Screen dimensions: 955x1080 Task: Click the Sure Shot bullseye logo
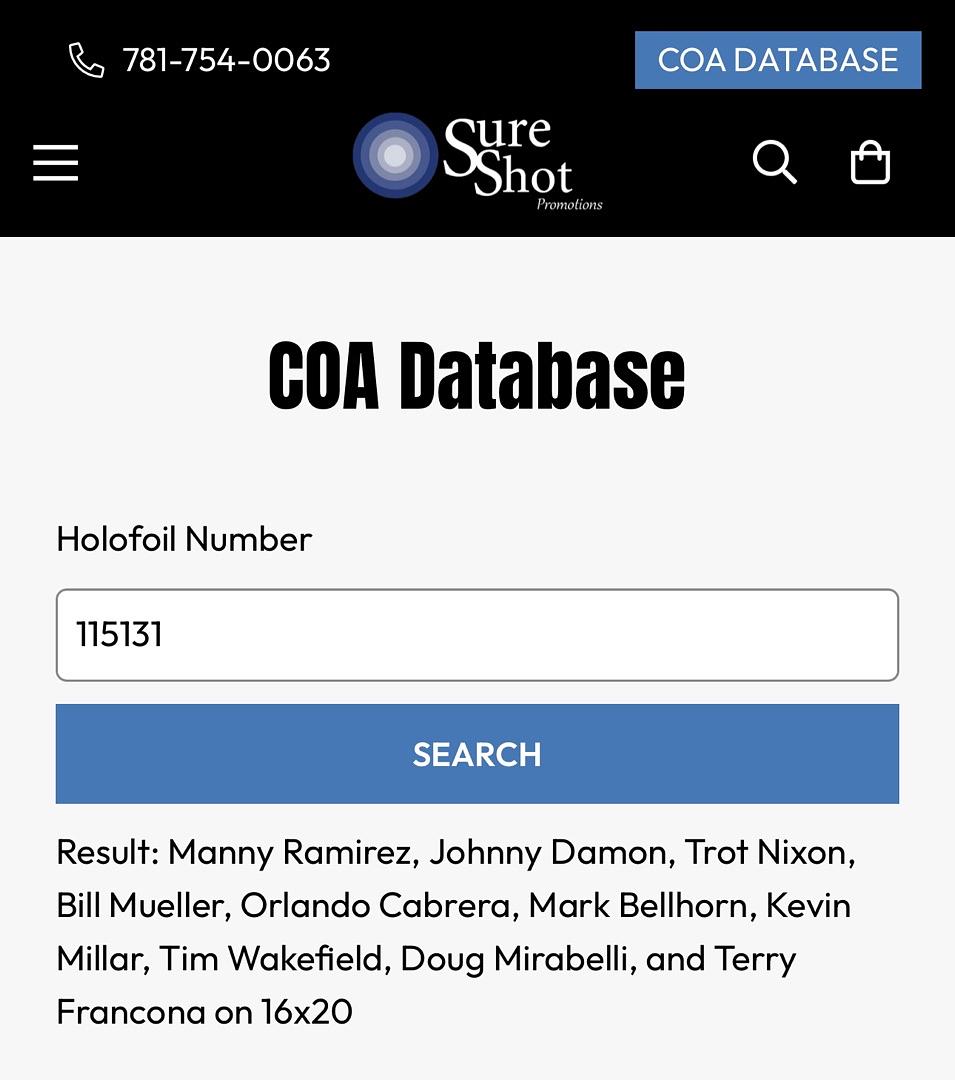coord(395,156)
